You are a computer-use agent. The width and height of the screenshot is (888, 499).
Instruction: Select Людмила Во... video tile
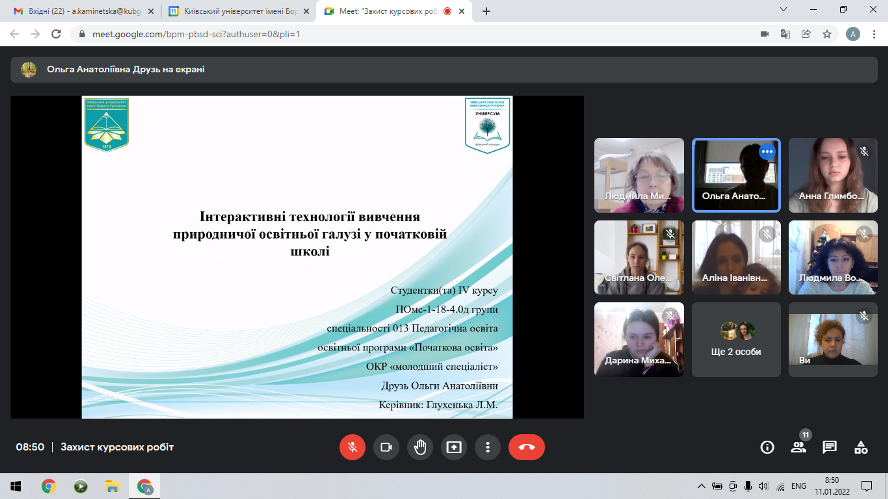833,257
